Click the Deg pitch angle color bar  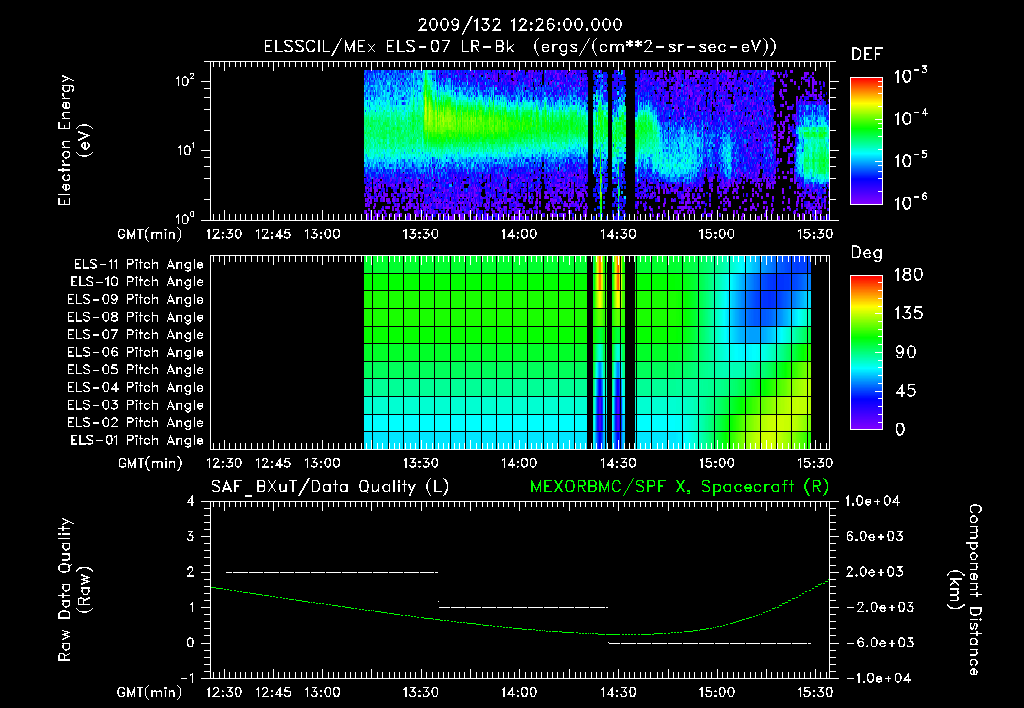866,353
